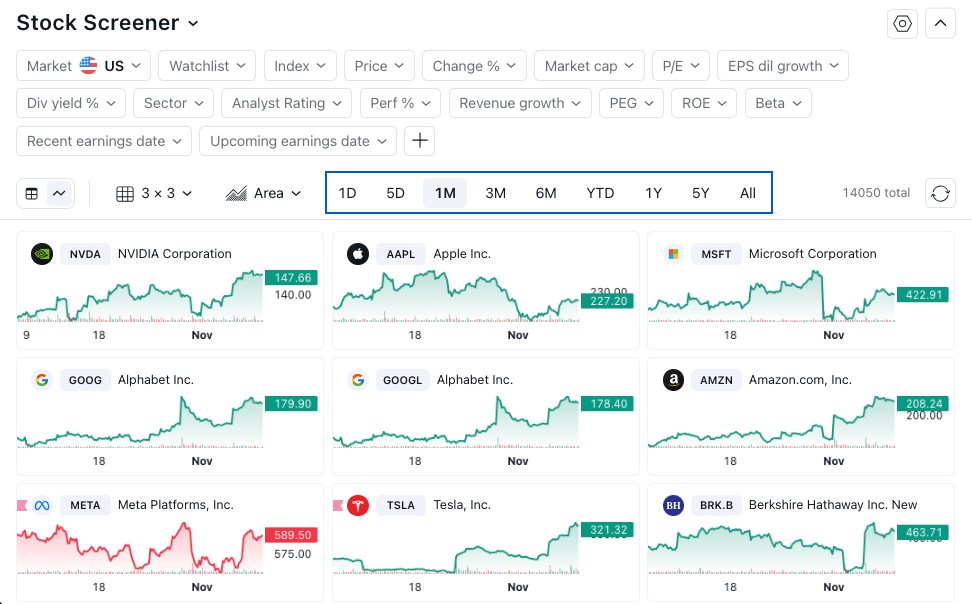This screenshot has height=604, width=972.
Task: Select the YTD timeframe
Action: click(600, 193)
